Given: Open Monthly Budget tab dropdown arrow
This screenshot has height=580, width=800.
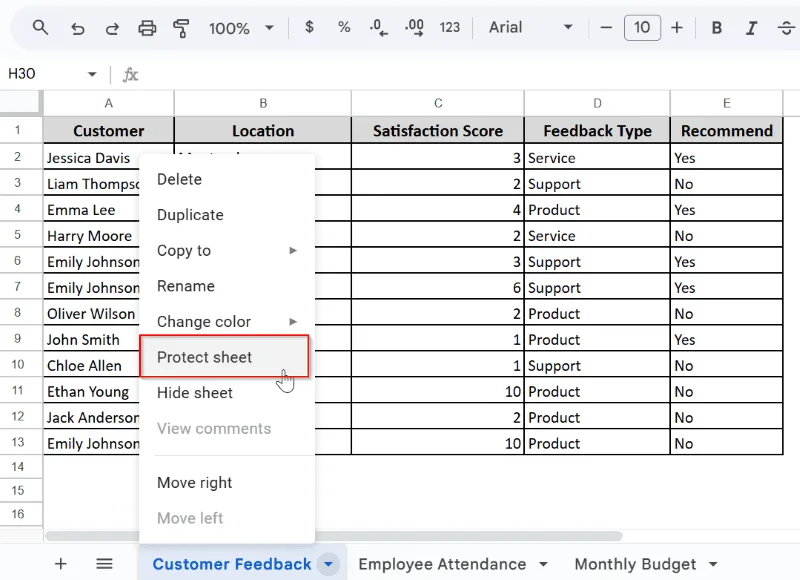Looking at the screenshot, I should click(x=713, y=564).
